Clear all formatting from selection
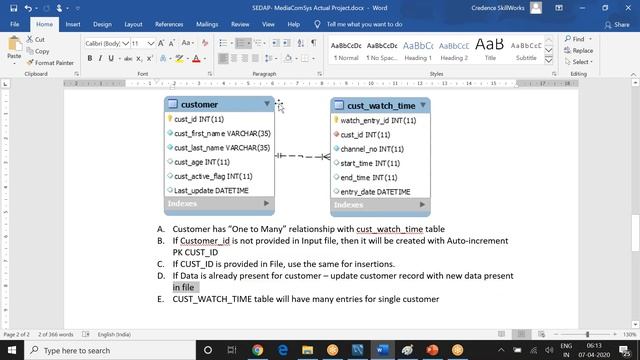The height and width of the screenshot is (360, 640). [x=205, y=43]
